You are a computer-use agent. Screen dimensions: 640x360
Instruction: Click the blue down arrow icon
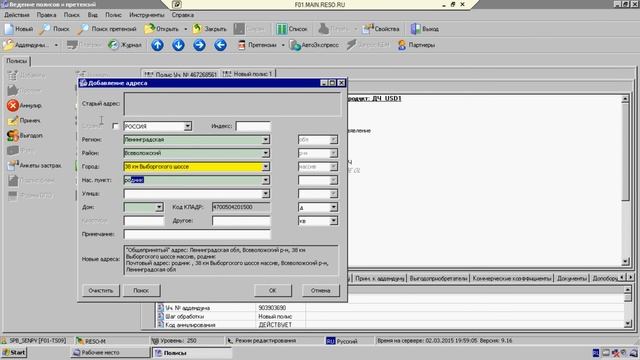coord(178,45)
